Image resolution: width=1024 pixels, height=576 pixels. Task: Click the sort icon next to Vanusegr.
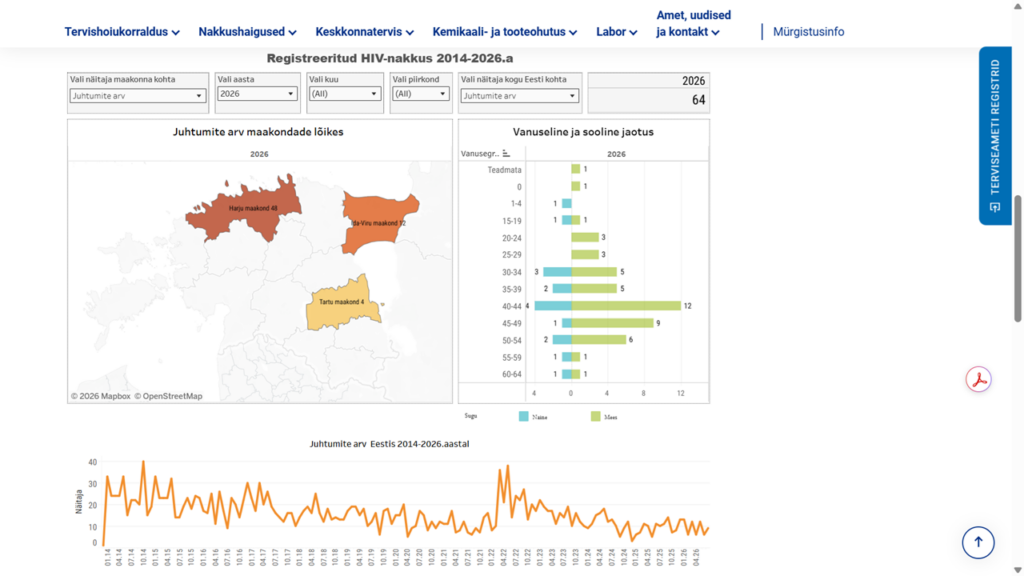[x=506, y=153]
